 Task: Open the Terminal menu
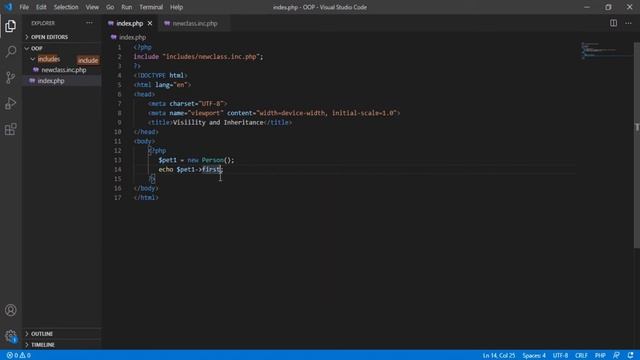coord(151,7)
